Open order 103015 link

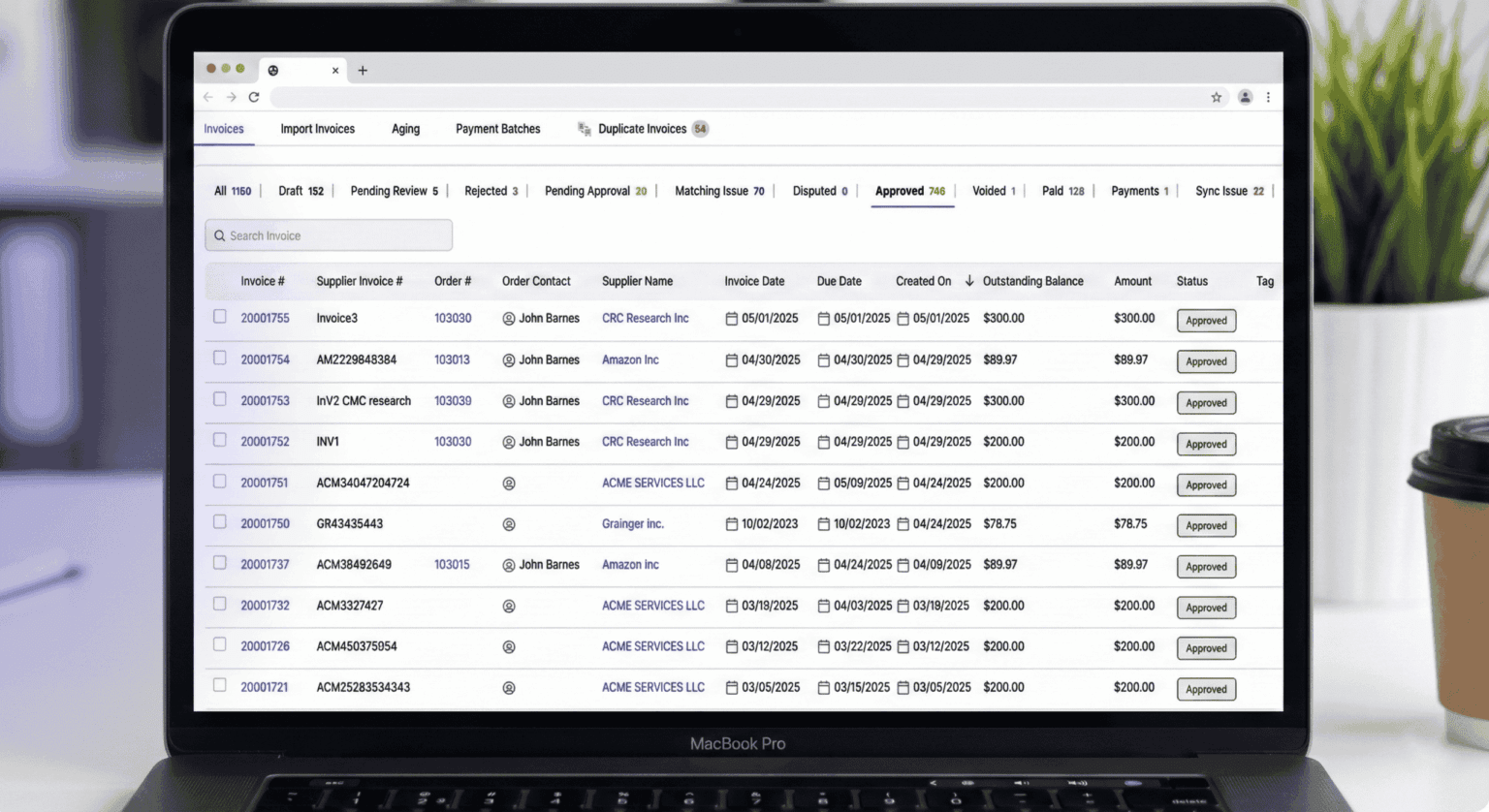click(452, 565)
